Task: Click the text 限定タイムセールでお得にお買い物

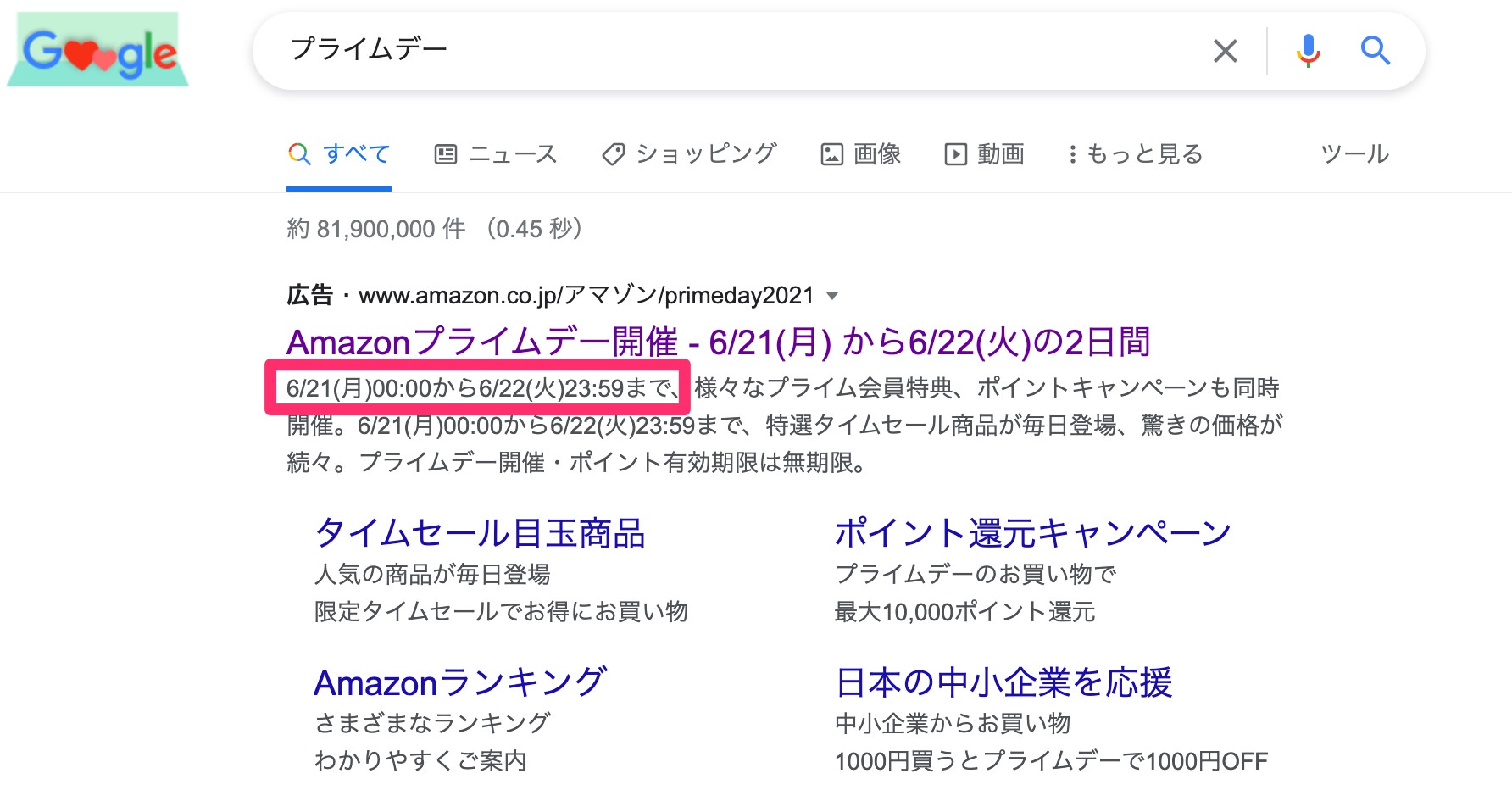Action: (501, 612)
